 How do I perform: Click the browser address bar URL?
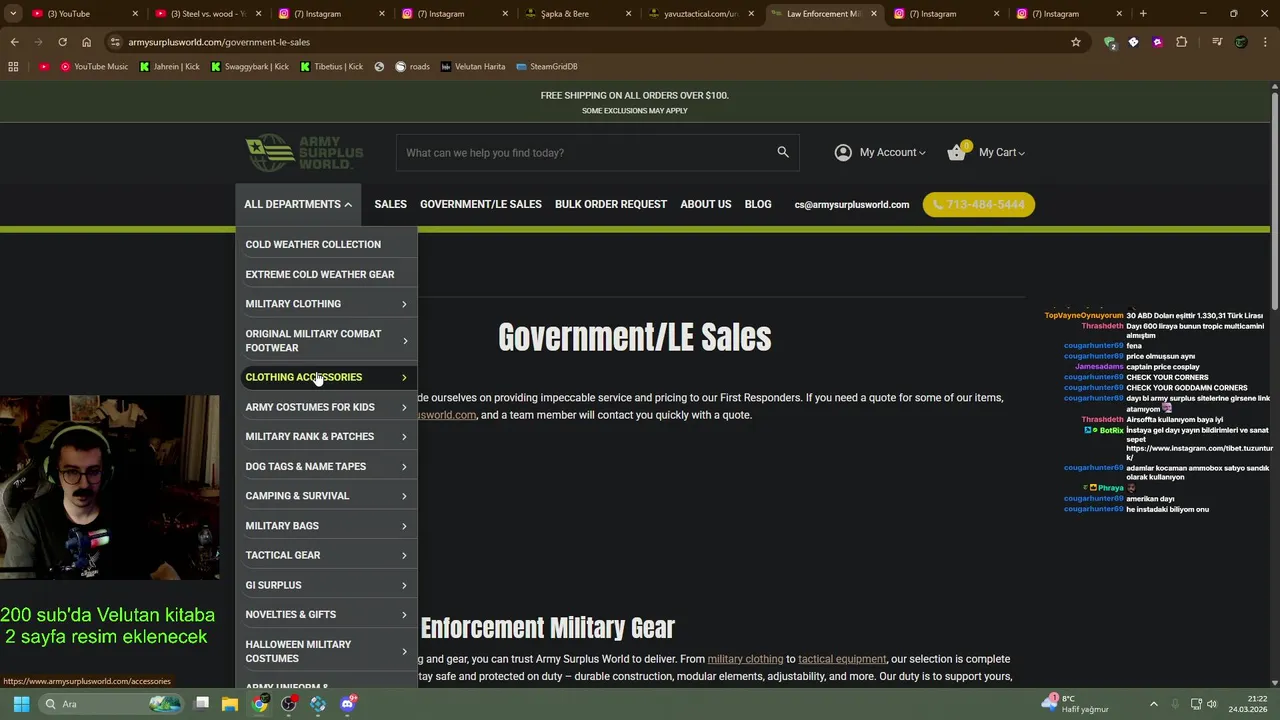[218, 42]
